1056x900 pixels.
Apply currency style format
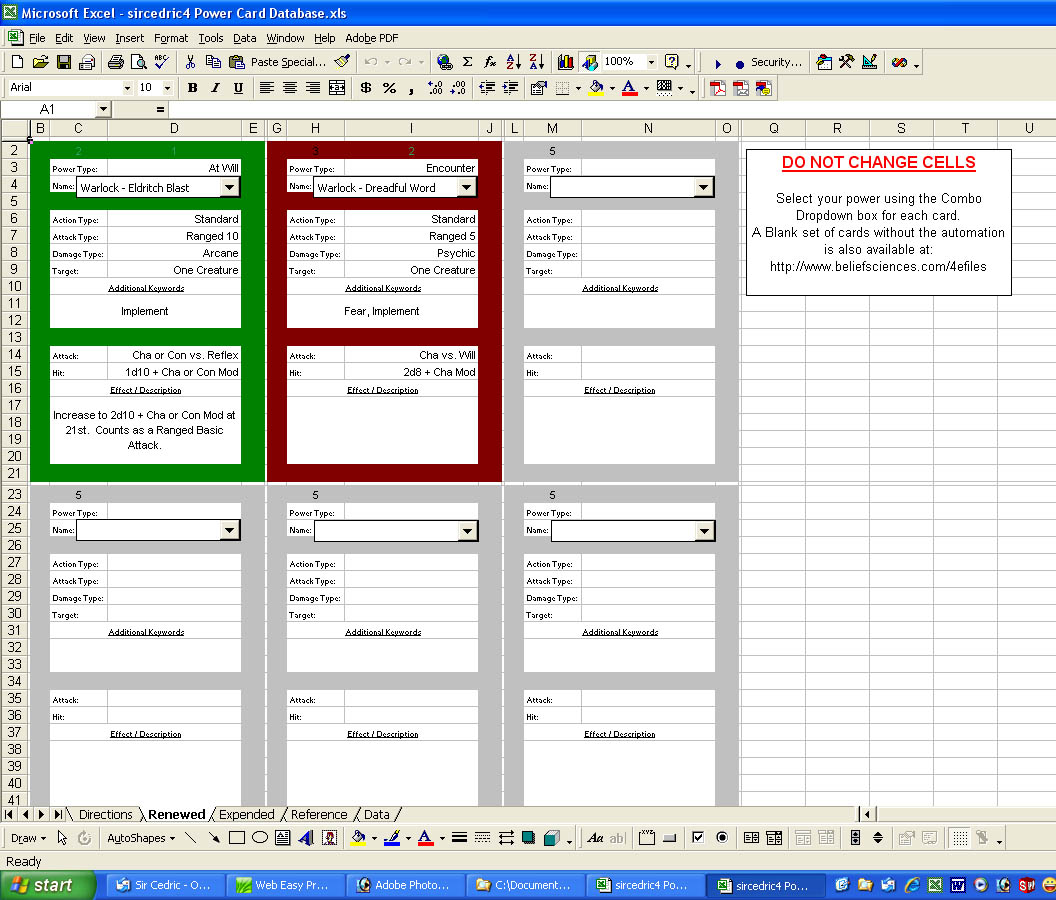point(366,88)
